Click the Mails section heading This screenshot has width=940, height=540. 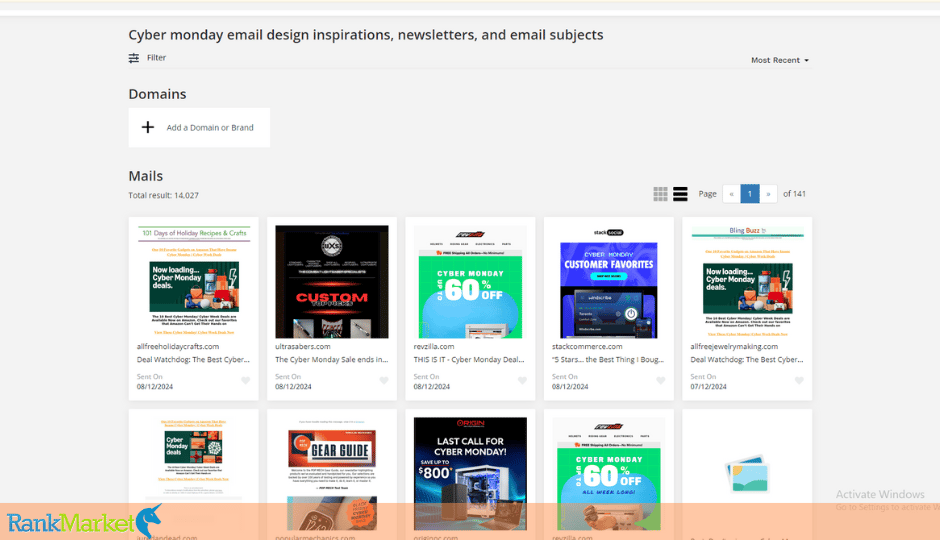point(146,176)
